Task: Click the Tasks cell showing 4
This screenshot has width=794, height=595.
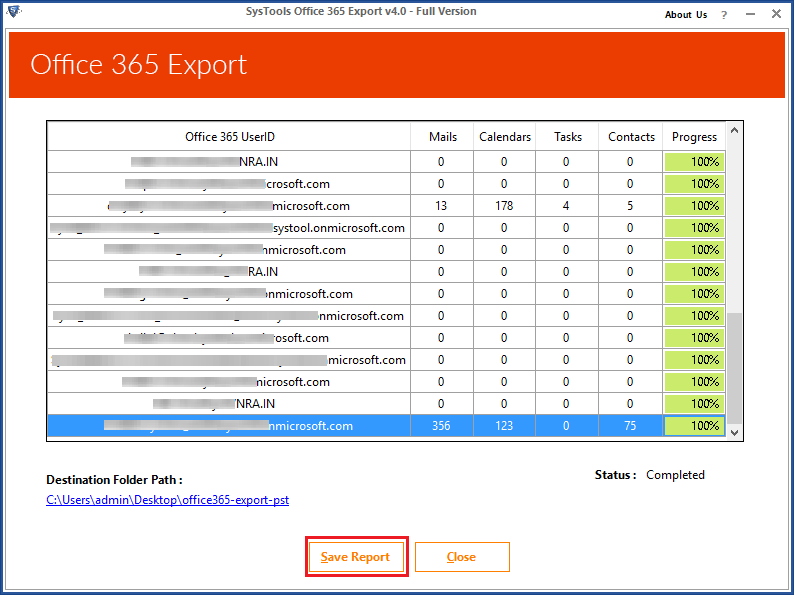Action: coord(567,206)
